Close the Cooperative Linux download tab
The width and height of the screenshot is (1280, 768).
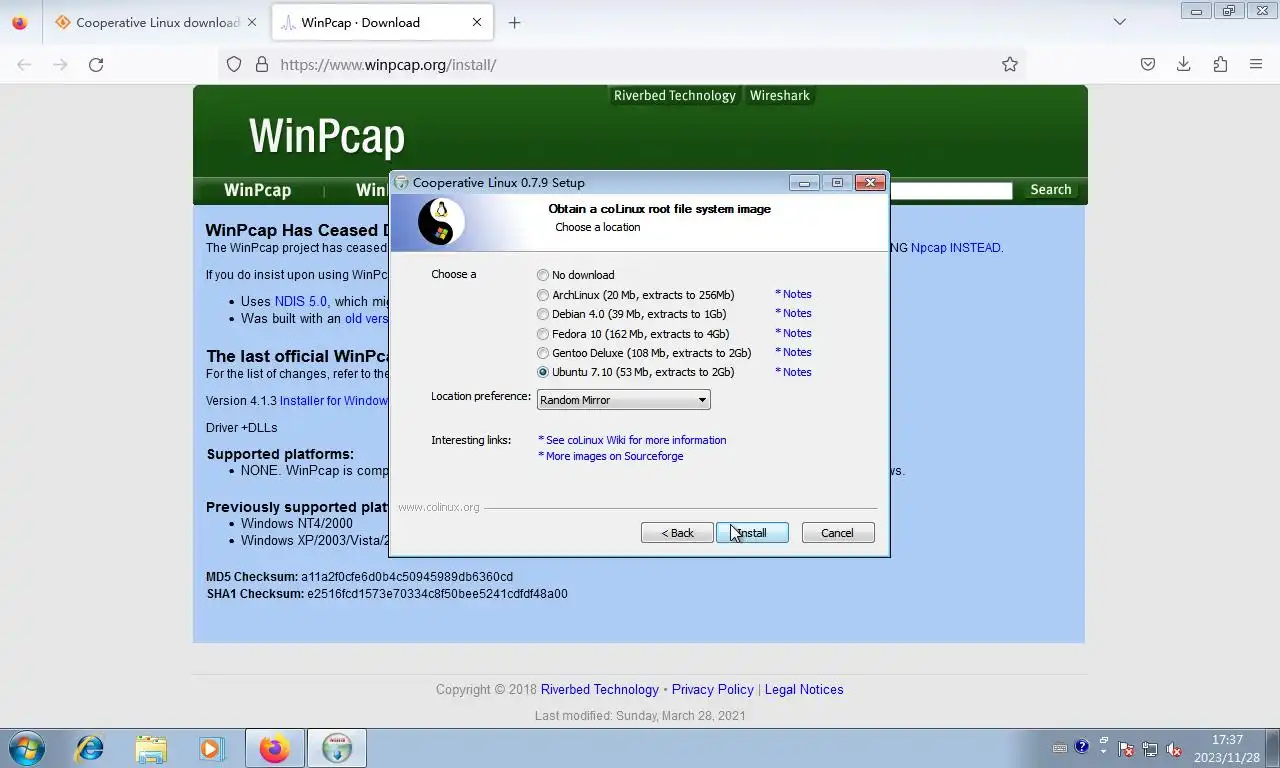coord(251,22)
